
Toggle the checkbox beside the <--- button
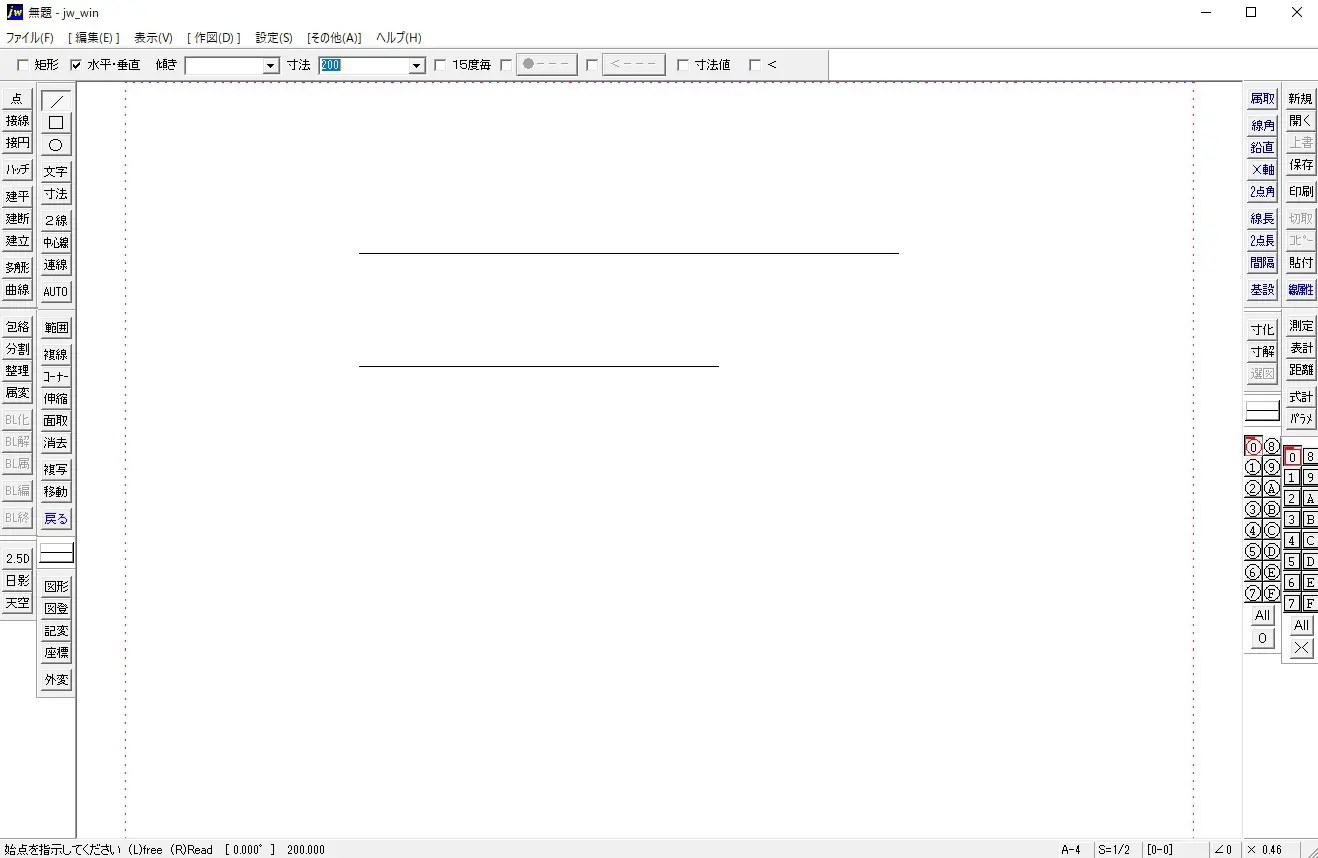[x=592, y=65]
